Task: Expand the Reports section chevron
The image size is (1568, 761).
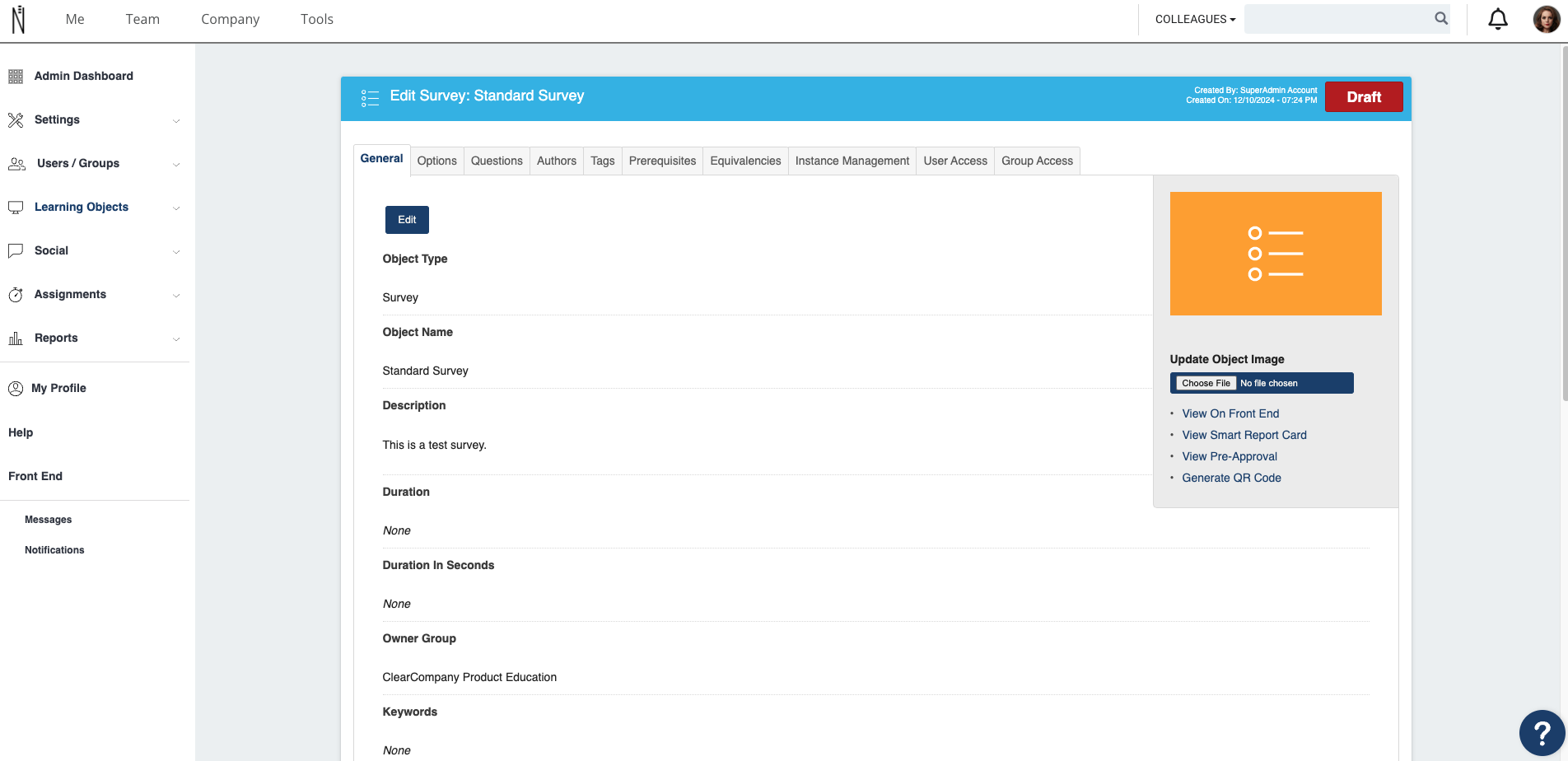Action: pyautogui.click(x=176, y=339)
